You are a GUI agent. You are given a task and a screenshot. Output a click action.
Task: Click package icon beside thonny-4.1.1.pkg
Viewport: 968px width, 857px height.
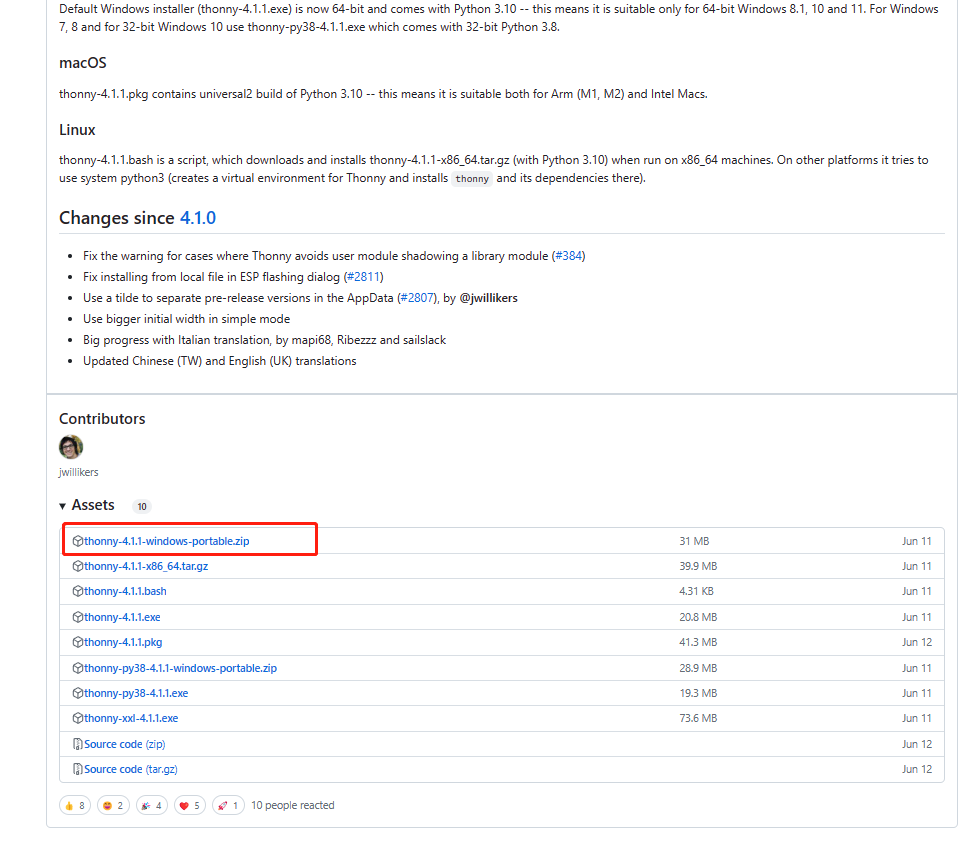78,643
